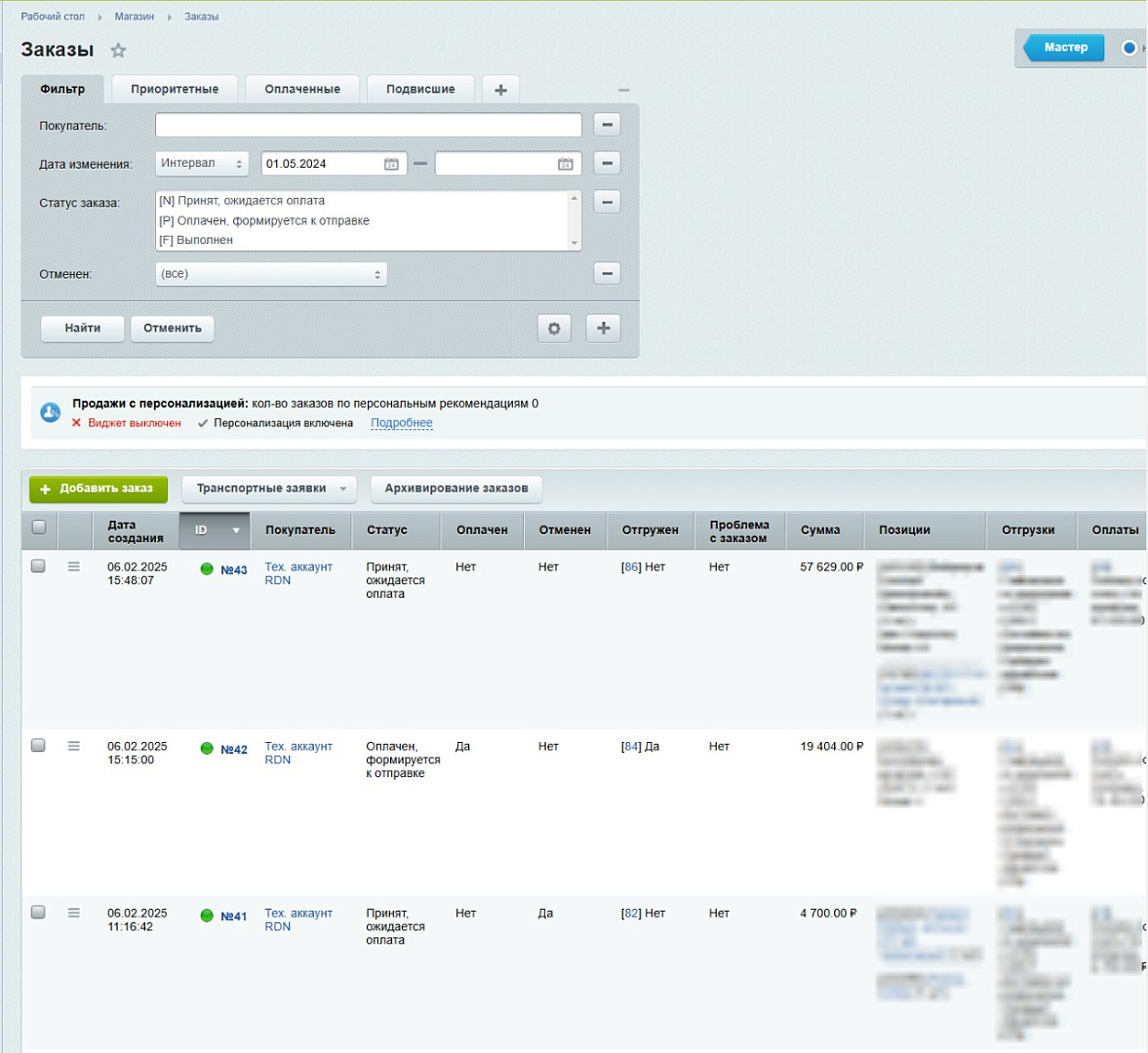Click green status dot of order №42
Screen dimensions: 1148x1053
click(207, 748)
